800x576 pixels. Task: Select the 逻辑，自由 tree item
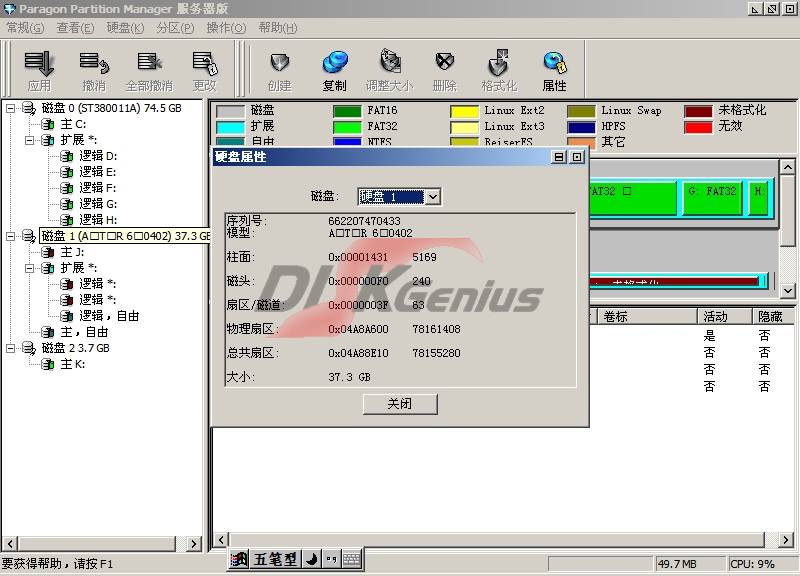tap(109, 316)
